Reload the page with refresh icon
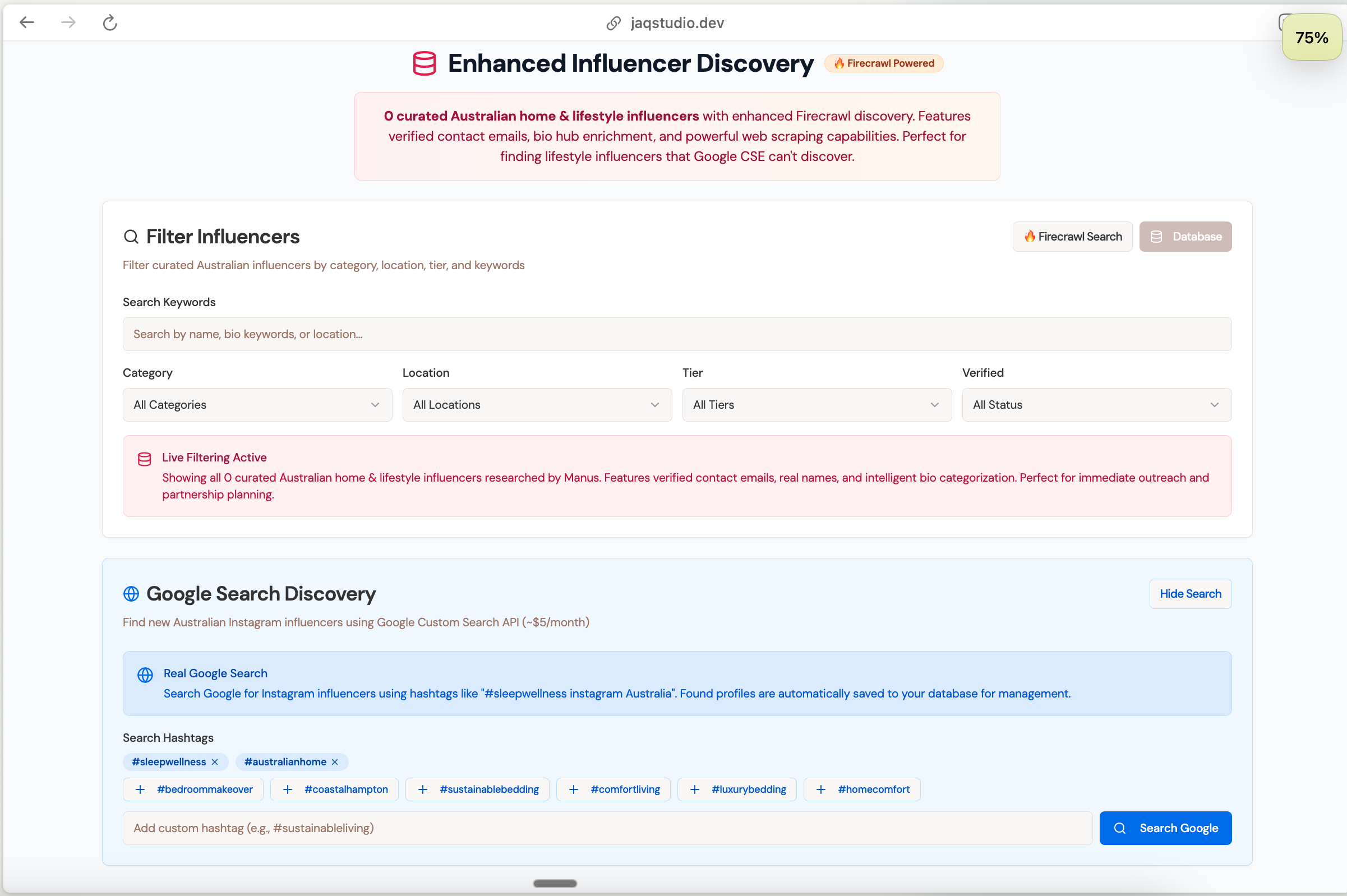Viewport: 1347px width, 896px height. click(110, 22)
